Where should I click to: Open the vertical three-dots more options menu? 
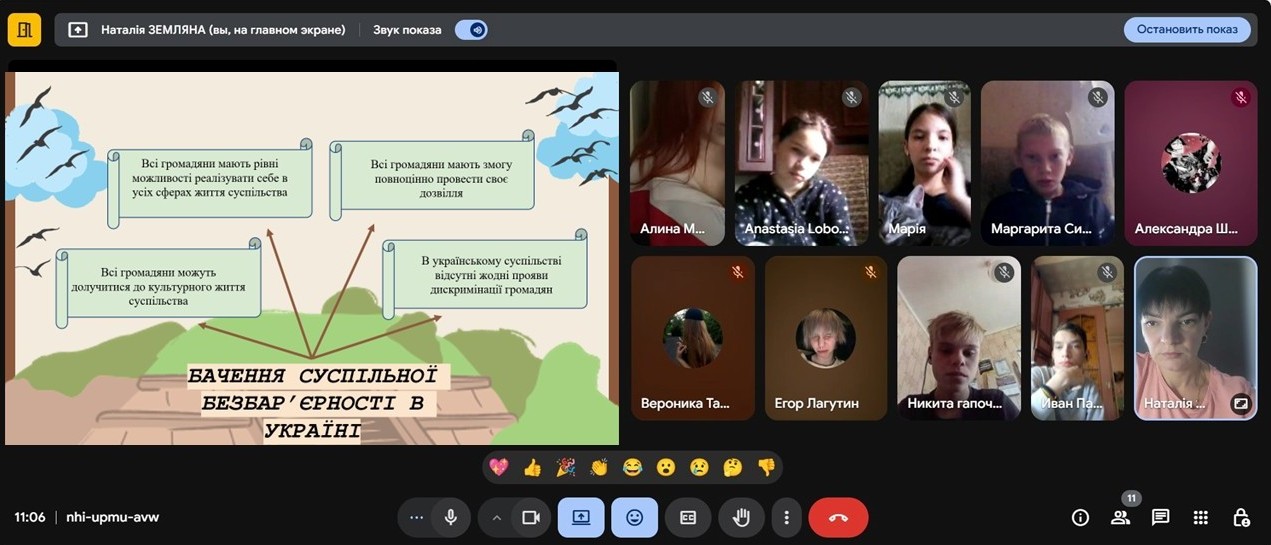787,517
